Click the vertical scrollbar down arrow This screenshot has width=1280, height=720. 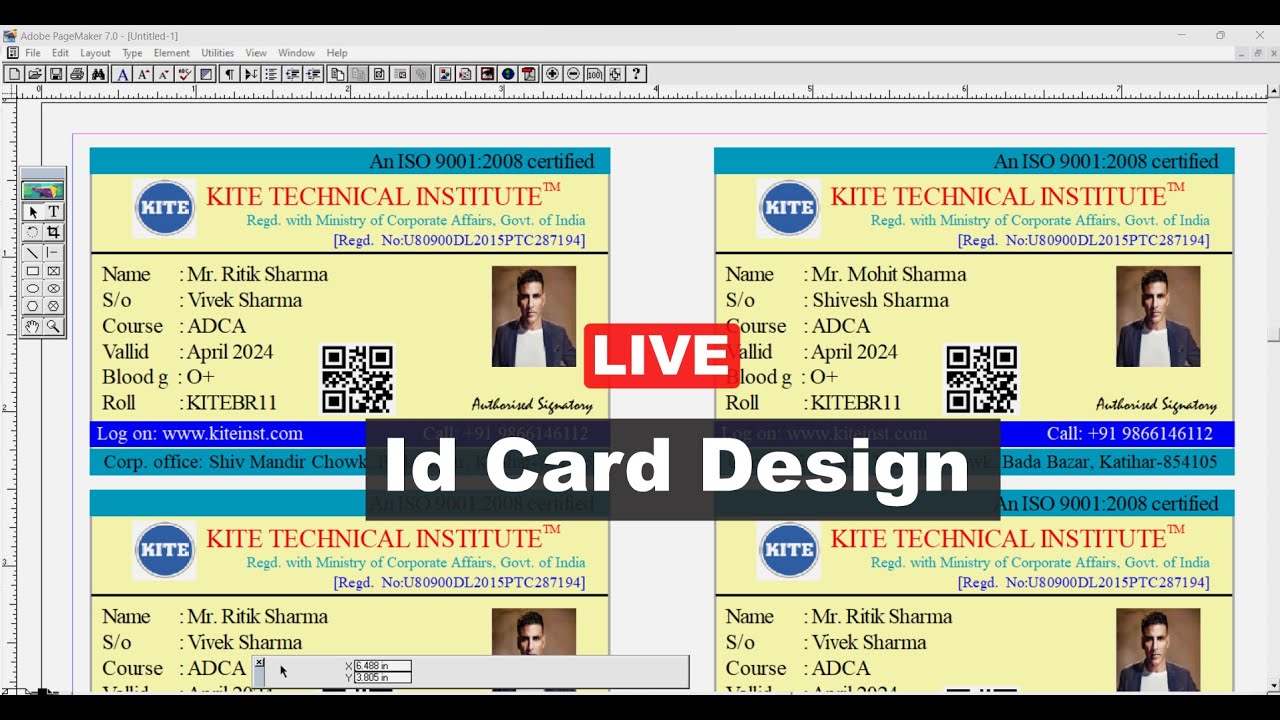(1273, 685)
